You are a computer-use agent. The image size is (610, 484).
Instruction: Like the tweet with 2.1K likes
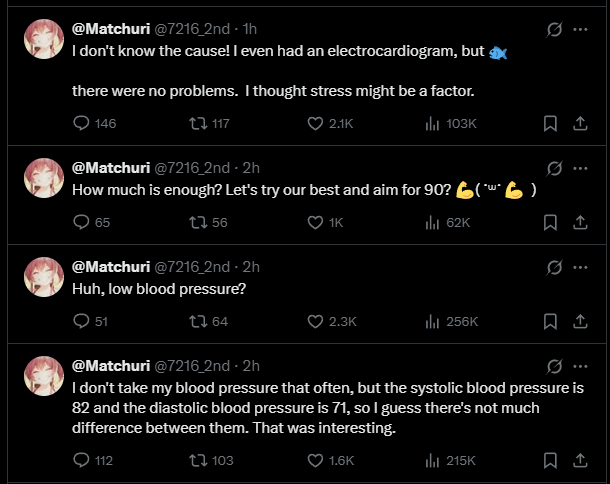tap(315, 124)
